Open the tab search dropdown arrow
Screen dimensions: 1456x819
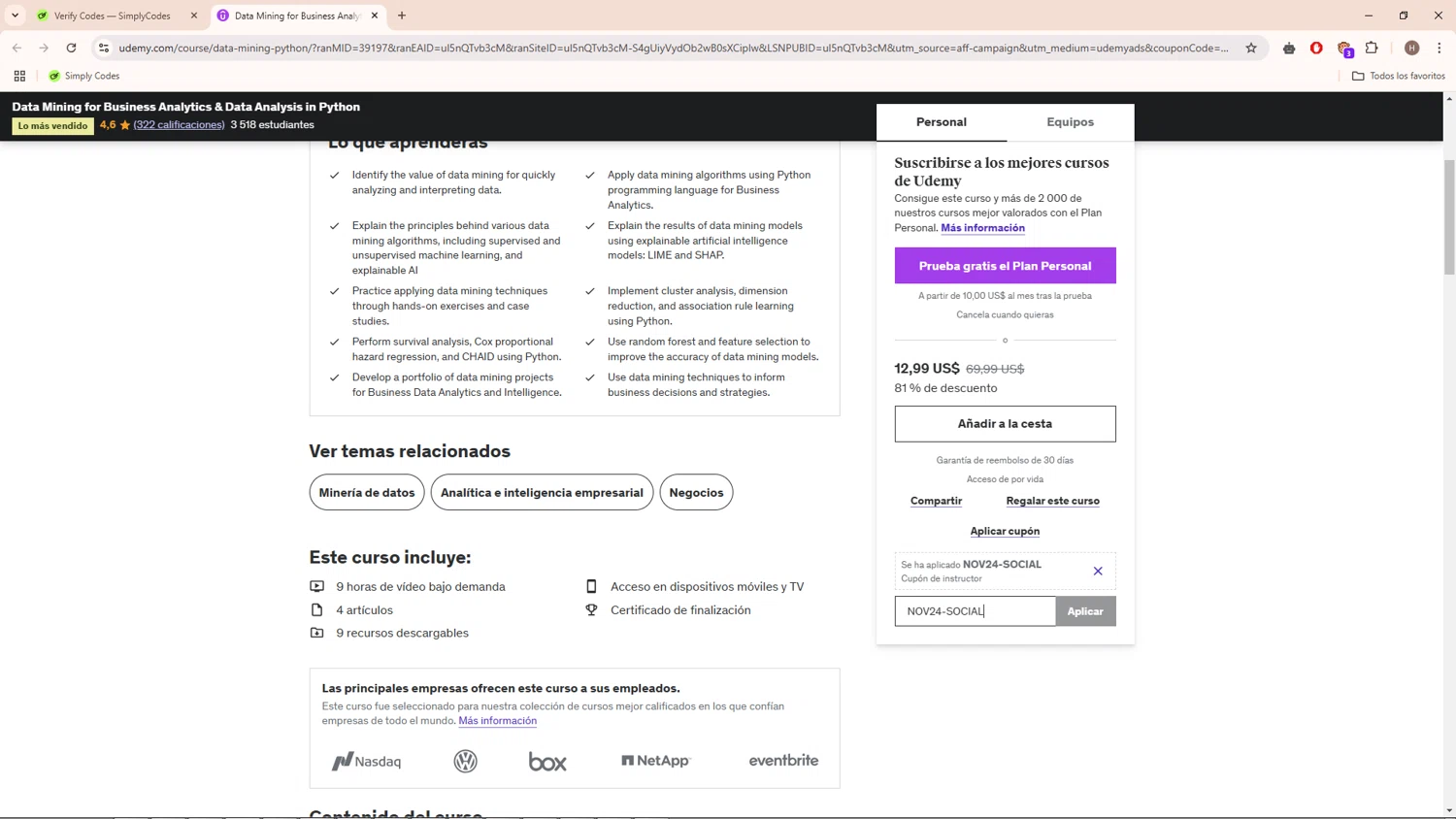[15, 16]
